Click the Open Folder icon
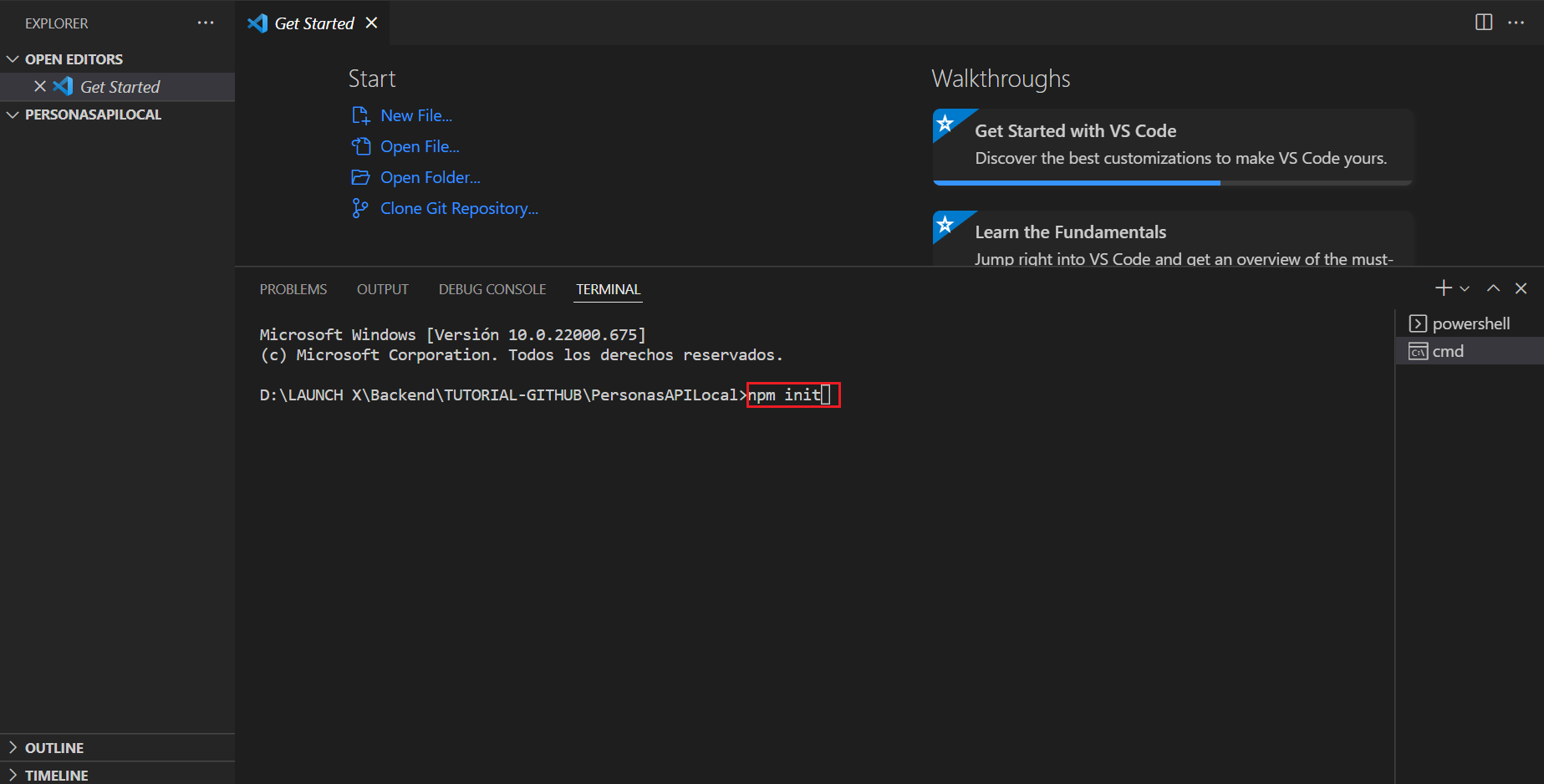The image size is (1544, 784). click(360, 177)
